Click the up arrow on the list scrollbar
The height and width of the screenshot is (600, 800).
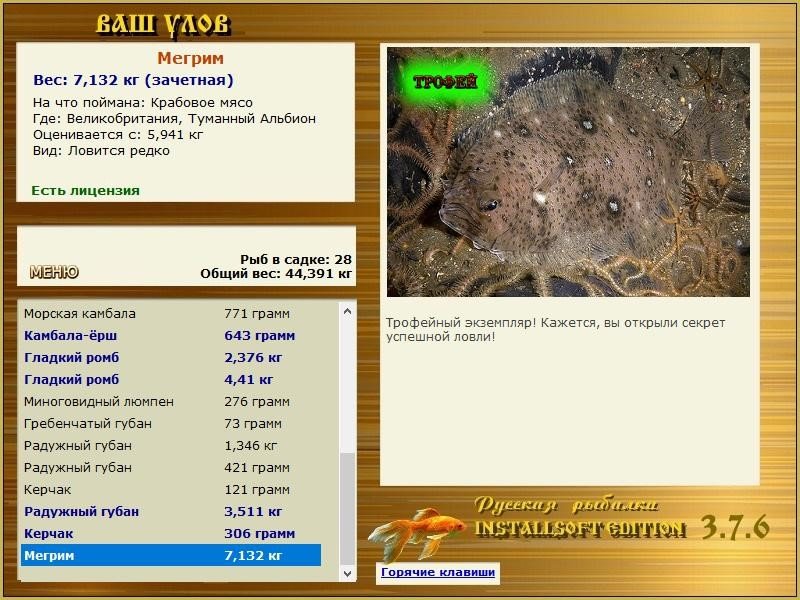(347, 311)
